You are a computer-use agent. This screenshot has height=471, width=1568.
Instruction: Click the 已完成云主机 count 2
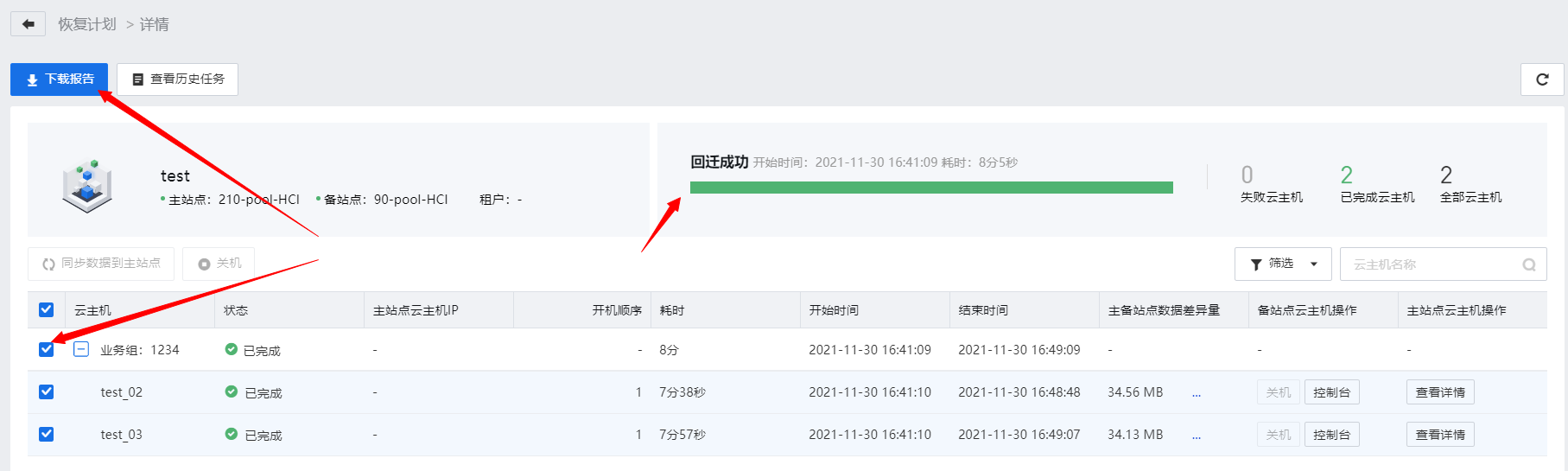pos(1346,175)
